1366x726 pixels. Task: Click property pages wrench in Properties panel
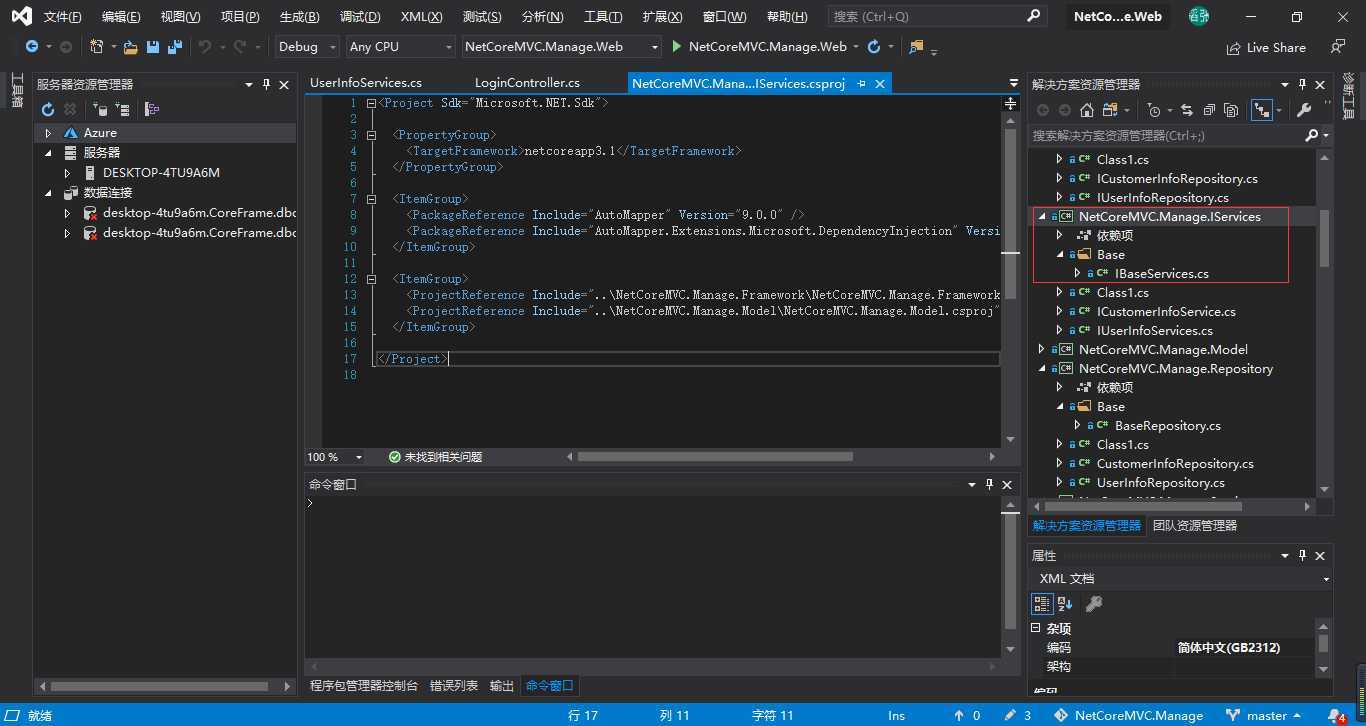tap(1094, 603)
